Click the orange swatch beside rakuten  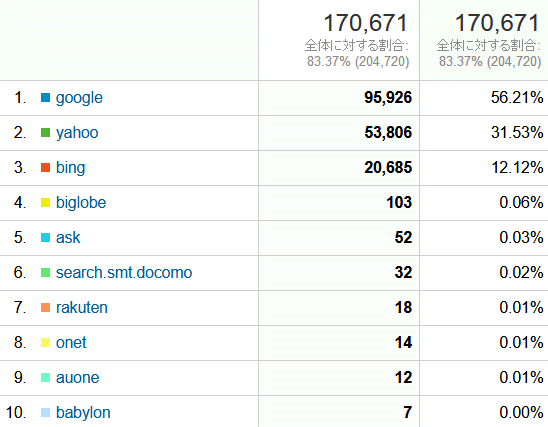click(x=45, y=307)
